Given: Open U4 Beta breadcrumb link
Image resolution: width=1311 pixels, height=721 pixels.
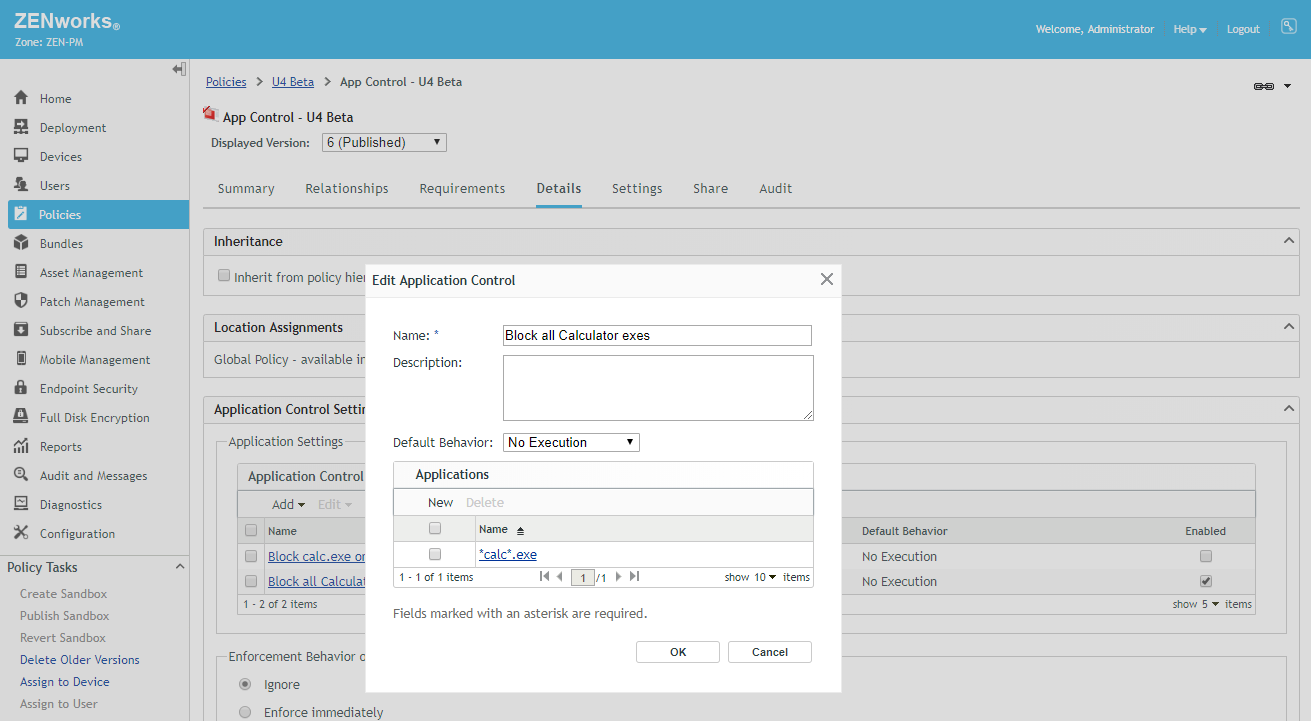Looking at the screenshot, I should point(293,82).
